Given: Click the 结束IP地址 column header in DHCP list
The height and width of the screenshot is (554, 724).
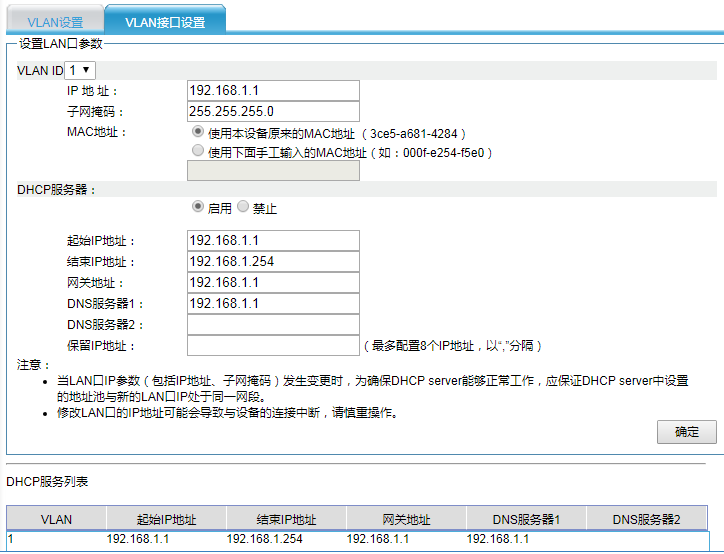Looking at the screenshot, I should [x=286, y=519].
